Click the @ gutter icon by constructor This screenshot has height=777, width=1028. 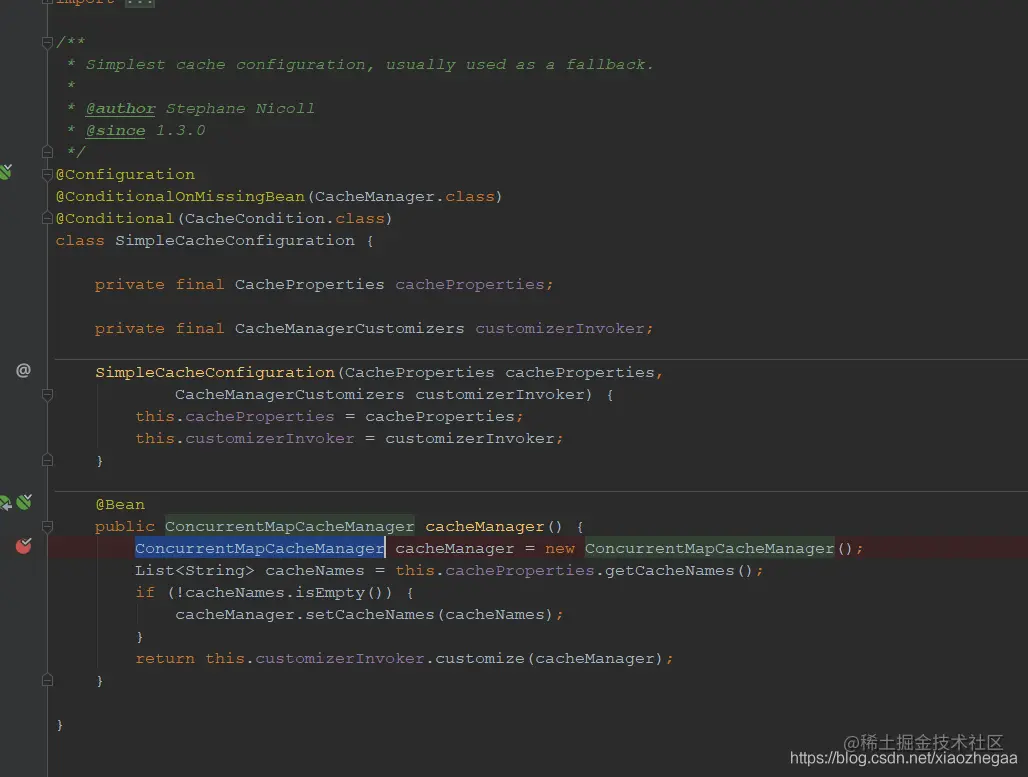click(x=23, y=370)
